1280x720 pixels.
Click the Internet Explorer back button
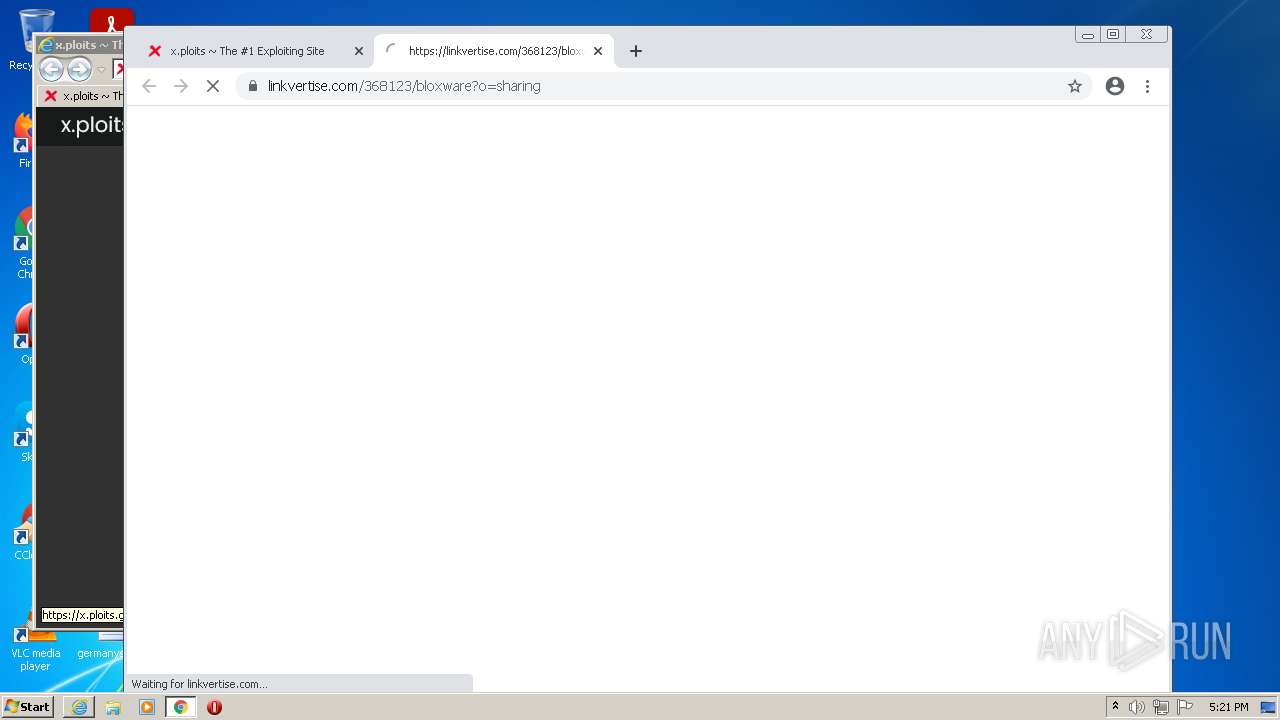coord(51,69)
